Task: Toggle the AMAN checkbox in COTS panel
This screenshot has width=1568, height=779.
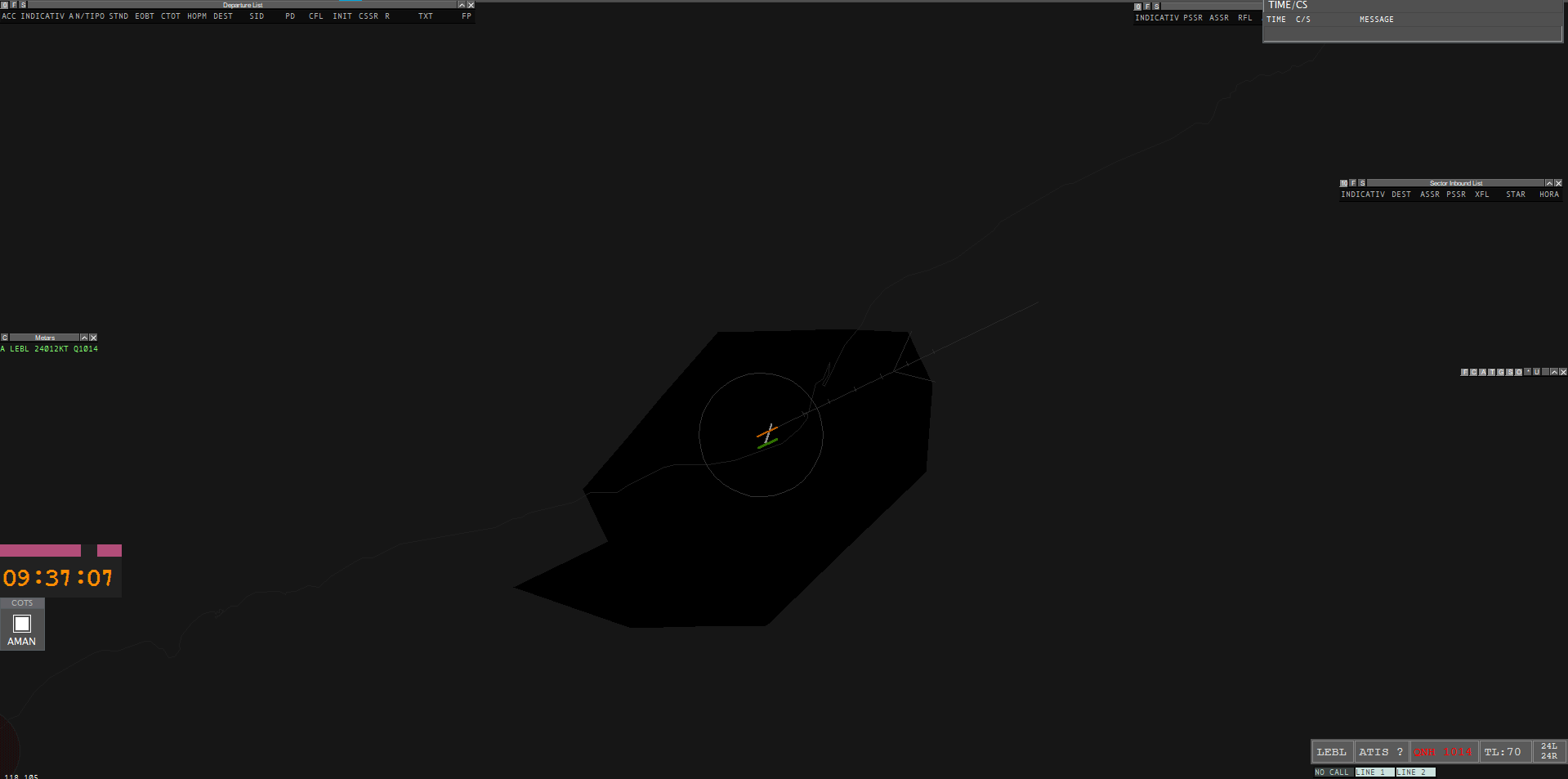Action: pos(22,624)
